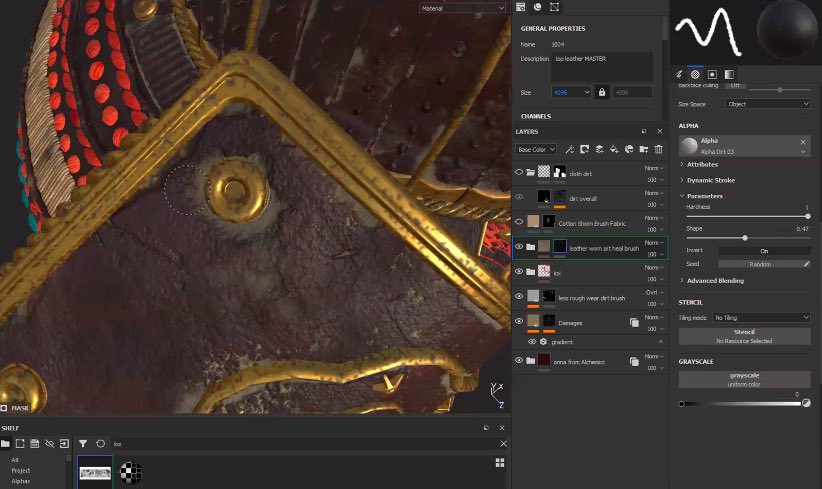Adjust the Hardness slider
The height and width of the screenshot is (489, 822).
(x=748, y=216)
